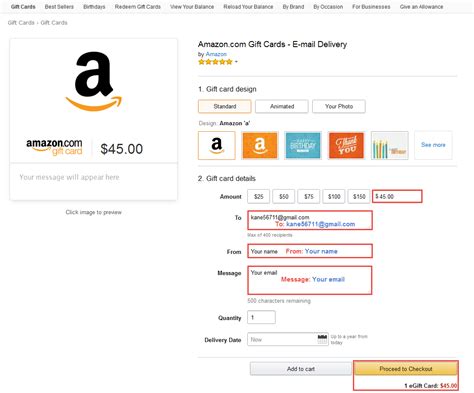Viewport: 474px width, 393px height.
Task: Open the Amazon seller link
Action: [x=216, y=54]
